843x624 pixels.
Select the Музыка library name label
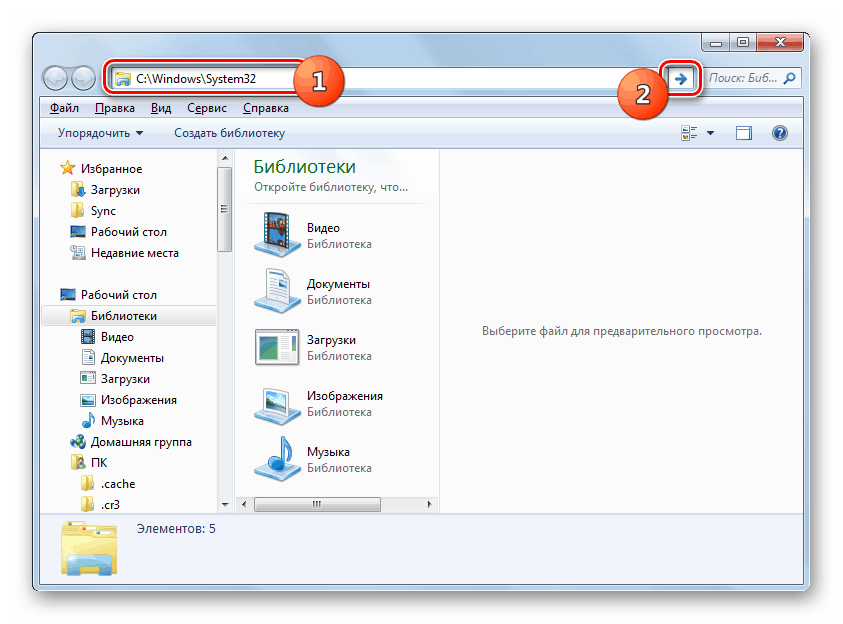click(328, 451)
